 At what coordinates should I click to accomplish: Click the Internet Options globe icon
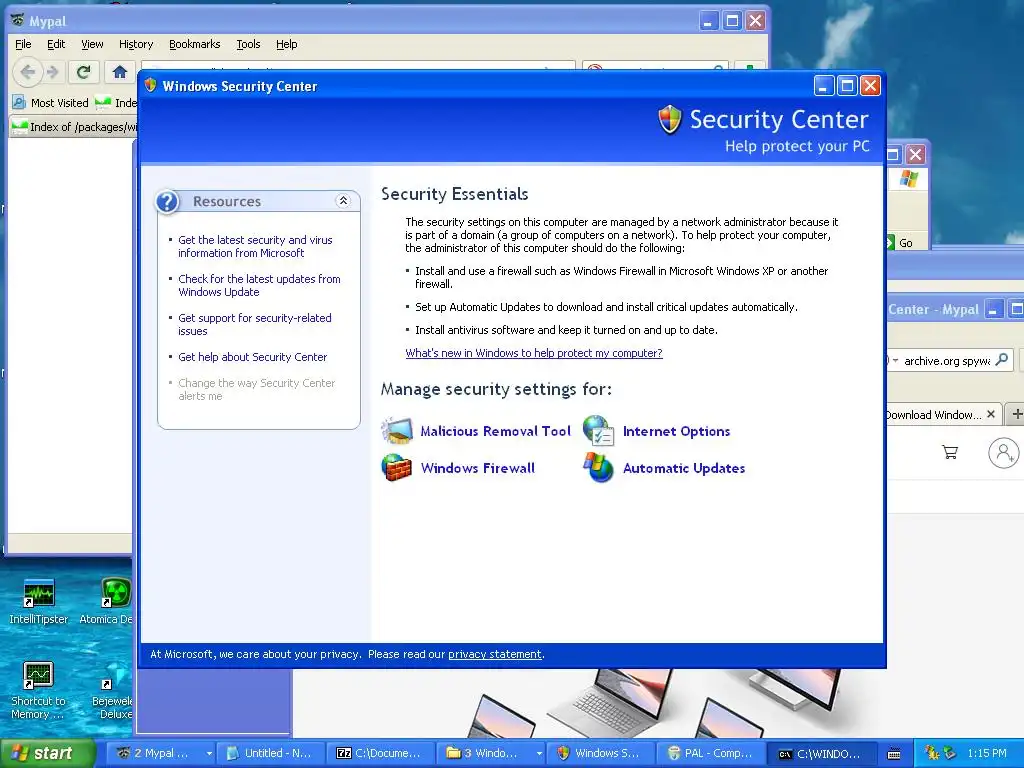(x=598, y=430)
